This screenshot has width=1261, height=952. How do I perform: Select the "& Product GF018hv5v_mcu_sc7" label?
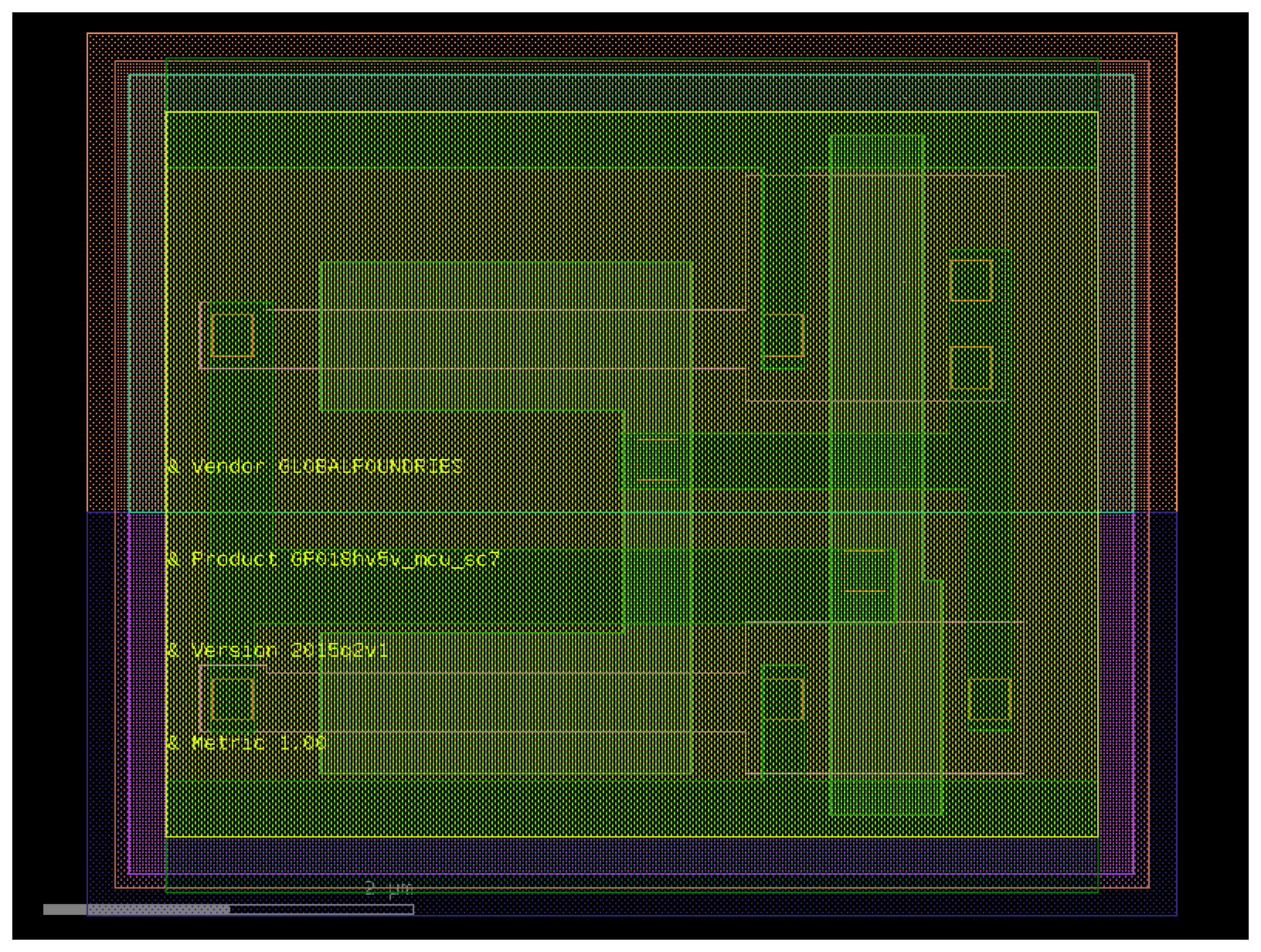coord(333,559)
